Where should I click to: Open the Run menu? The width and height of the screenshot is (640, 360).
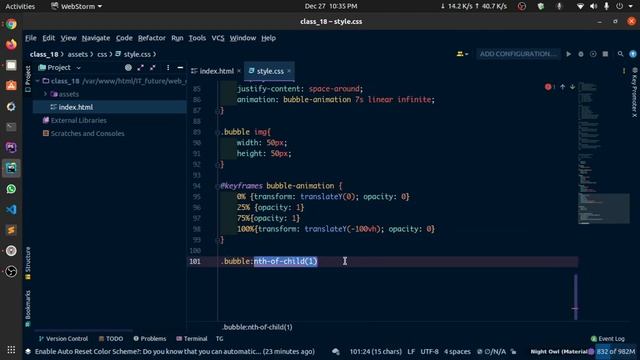pos(177,38)
